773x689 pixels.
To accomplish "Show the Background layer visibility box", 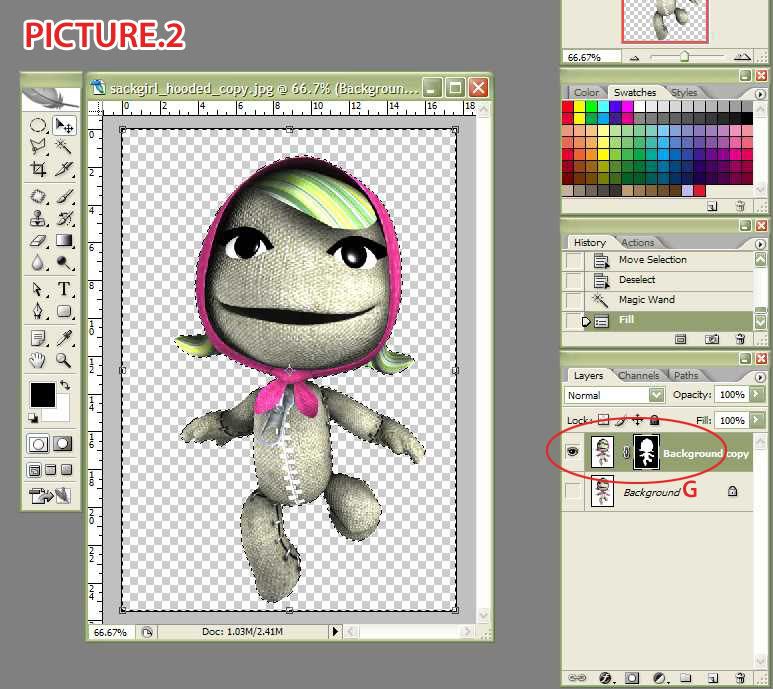I will click(572, 491).
